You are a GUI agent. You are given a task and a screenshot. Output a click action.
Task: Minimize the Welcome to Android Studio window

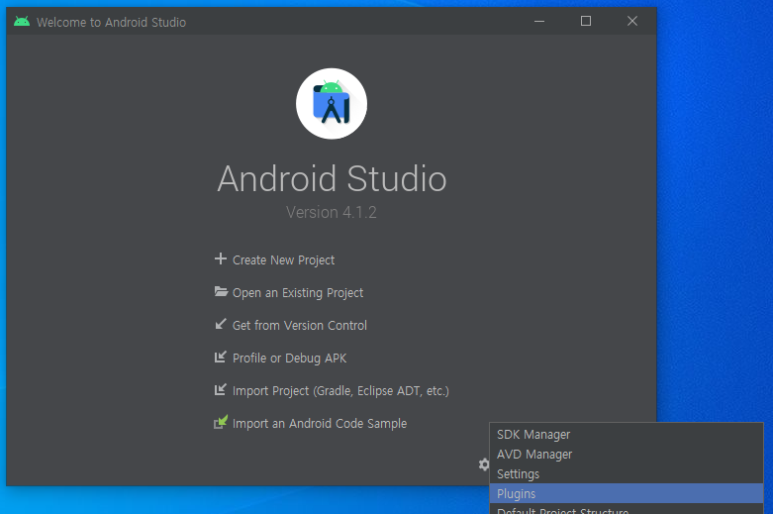(x=539, y=21)
